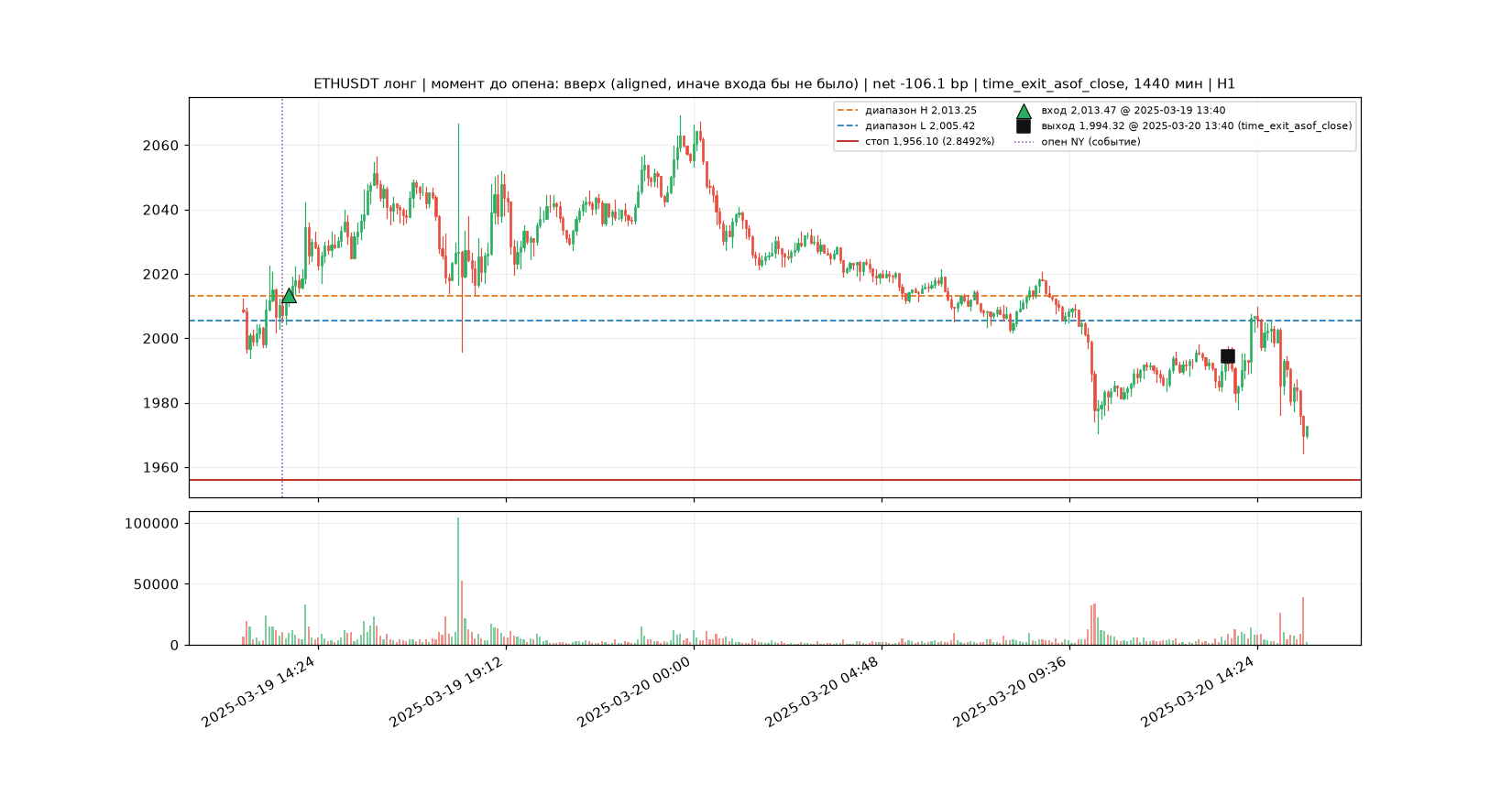1512x806 pixels.
Task: Select legend entry 'диапазон L 2,005.42'
Action: pos(920,126)
